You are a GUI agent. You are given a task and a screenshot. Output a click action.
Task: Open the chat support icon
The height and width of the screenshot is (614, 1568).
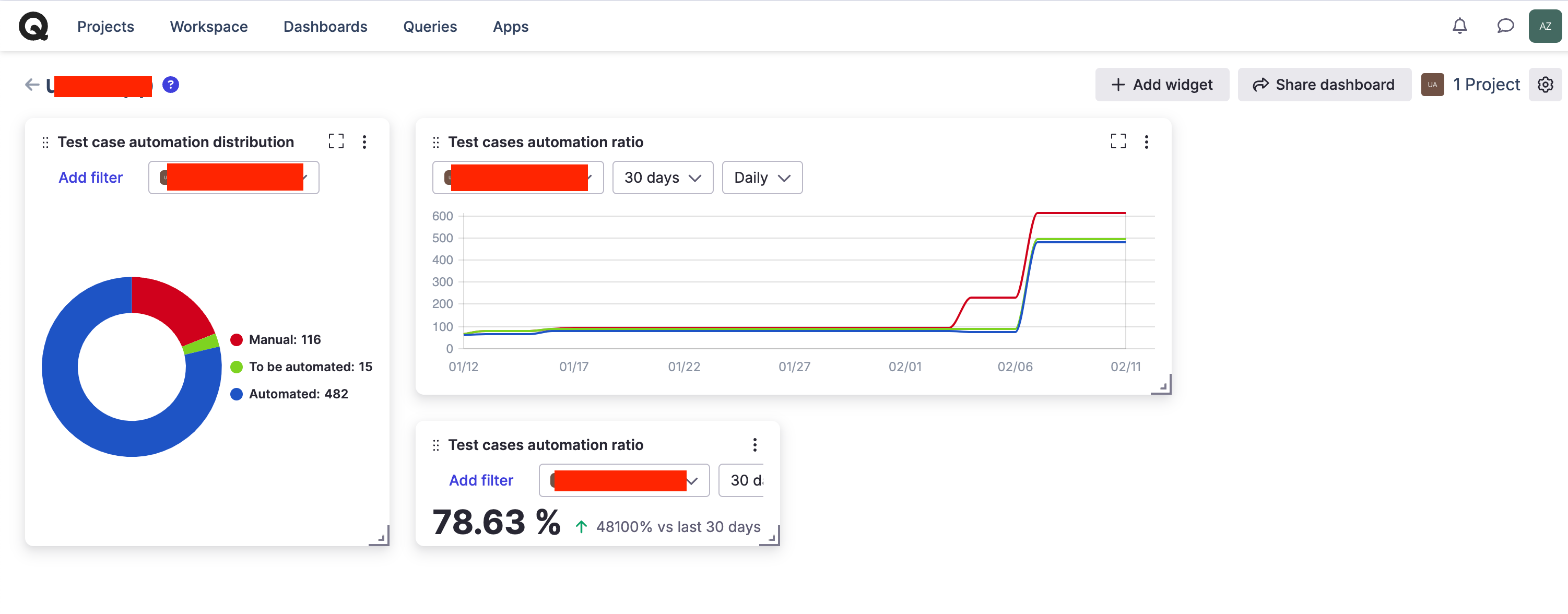coord(1505,26)
